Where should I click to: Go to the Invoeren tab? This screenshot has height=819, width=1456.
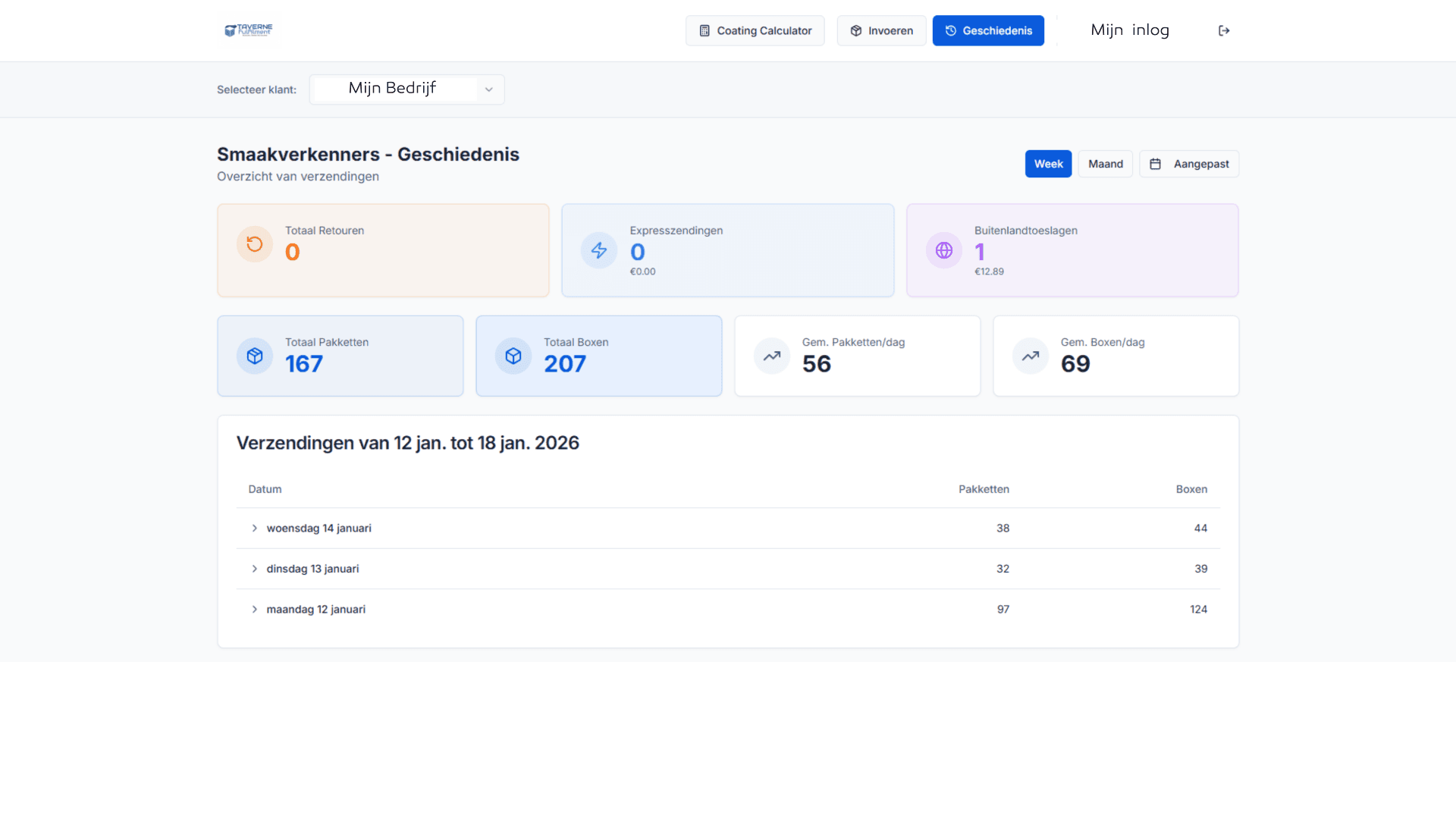coord(881,30)
